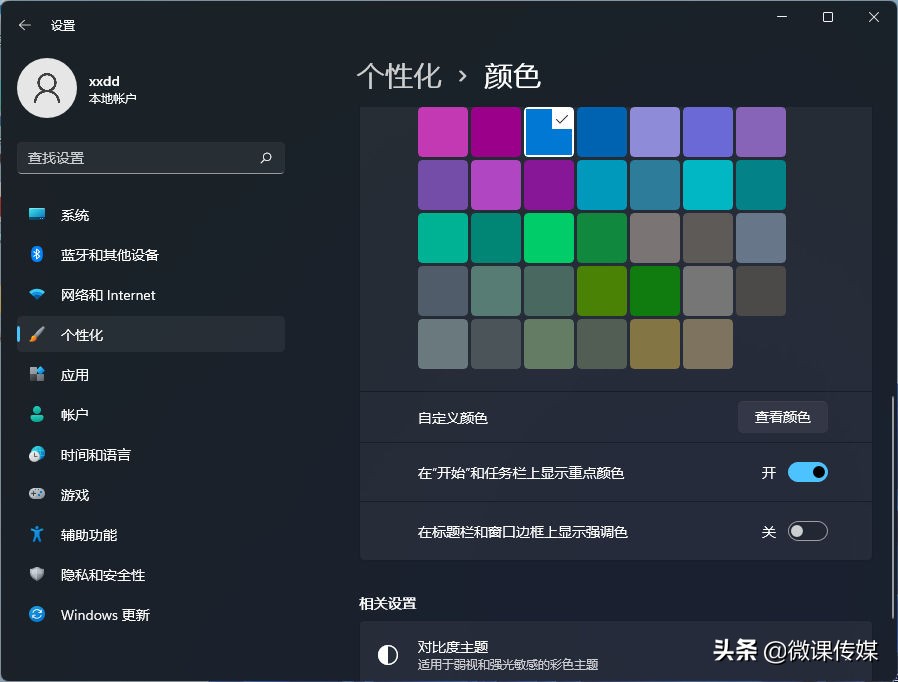This screenshot has width=898, height=682.
Task: Maximize the 设置 window
Action: pyautogui.click(x=828, y=17)
